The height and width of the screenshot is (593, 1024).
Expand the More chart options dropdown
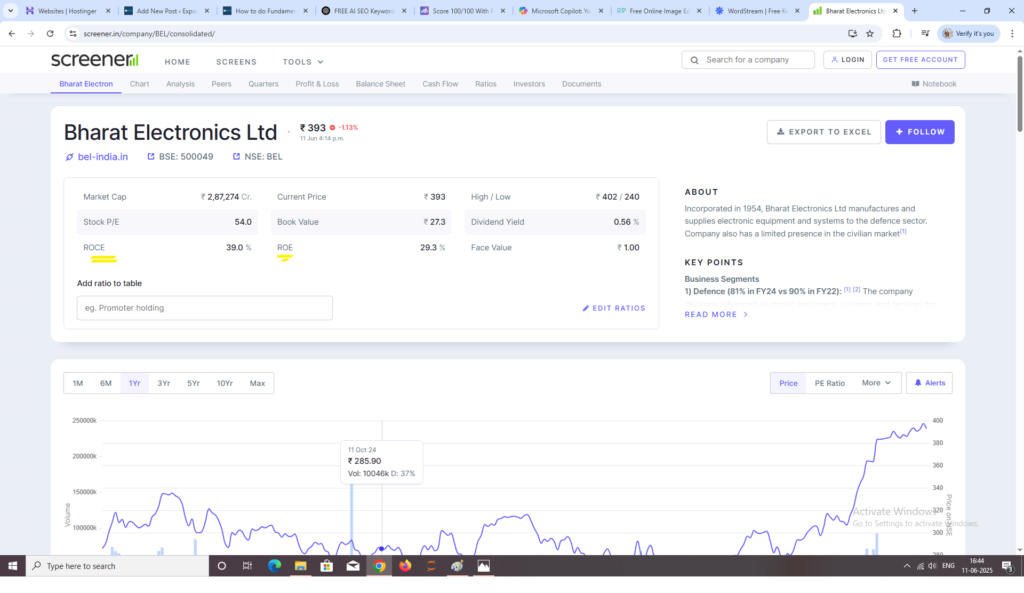pyautogui.click(x=876, y=383)
